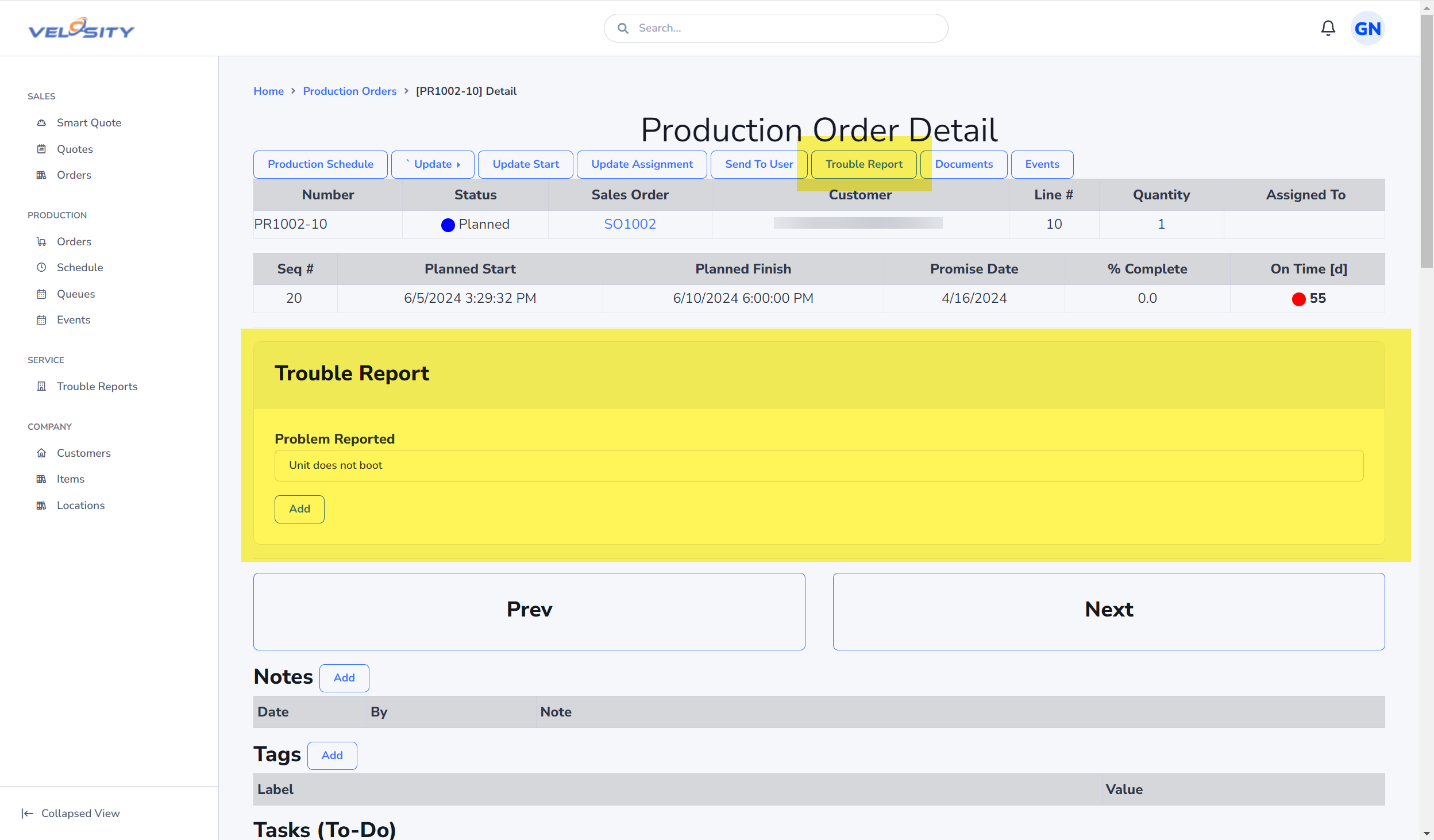Click the Planned Start 6/5/2024 cell

click(470, 299)
